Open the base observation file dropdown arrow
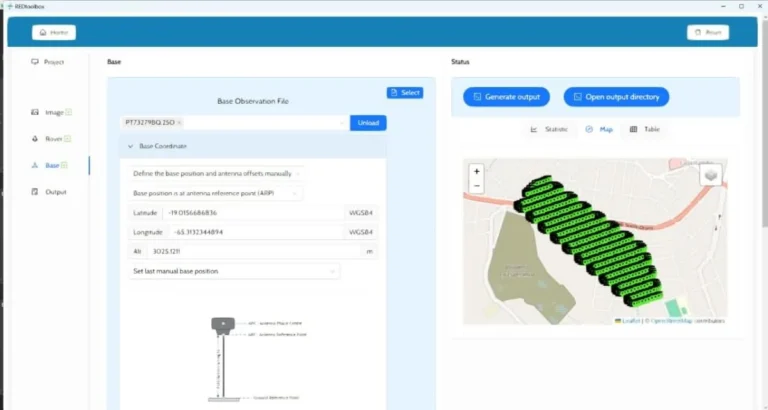The image size is (768, 410). coord(342,123)
